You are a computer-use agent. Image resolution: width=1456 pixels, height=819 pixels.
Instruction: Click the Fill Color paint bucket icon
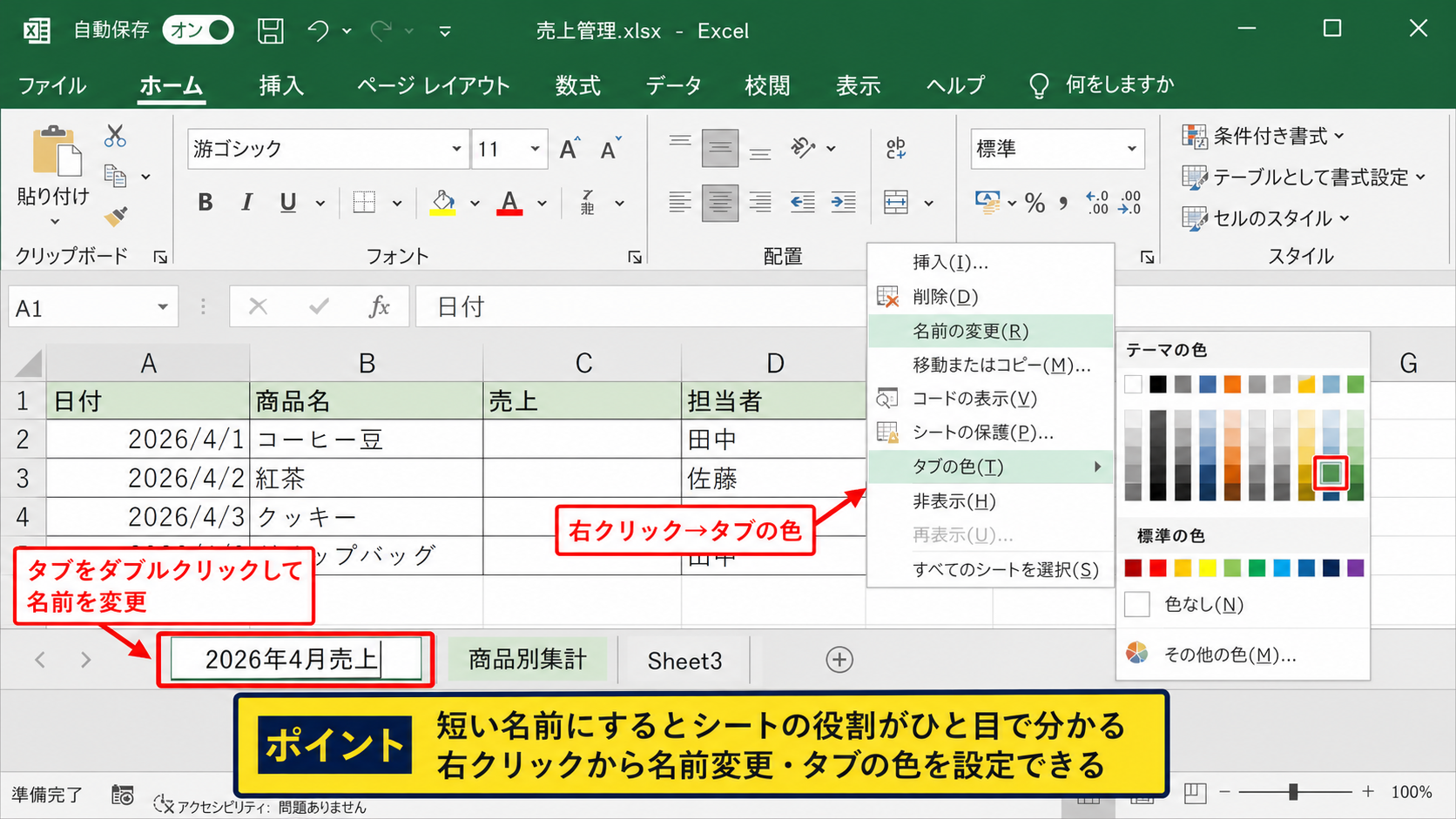pos(443,203)
